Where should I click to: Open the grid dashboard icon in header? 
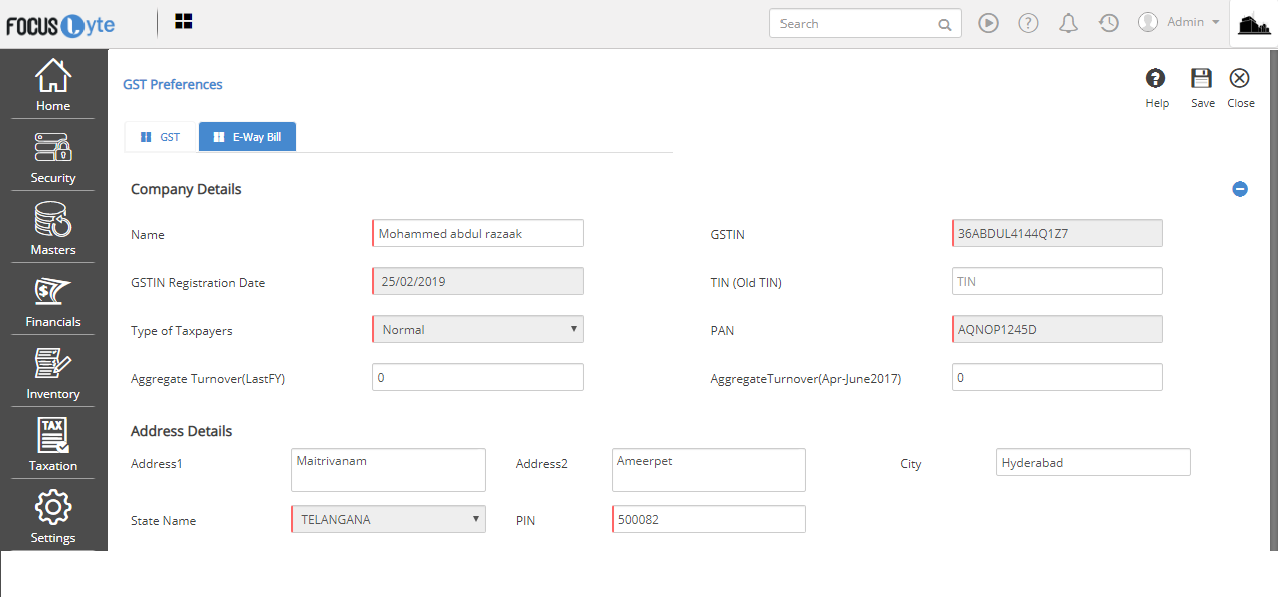[184, 22]
